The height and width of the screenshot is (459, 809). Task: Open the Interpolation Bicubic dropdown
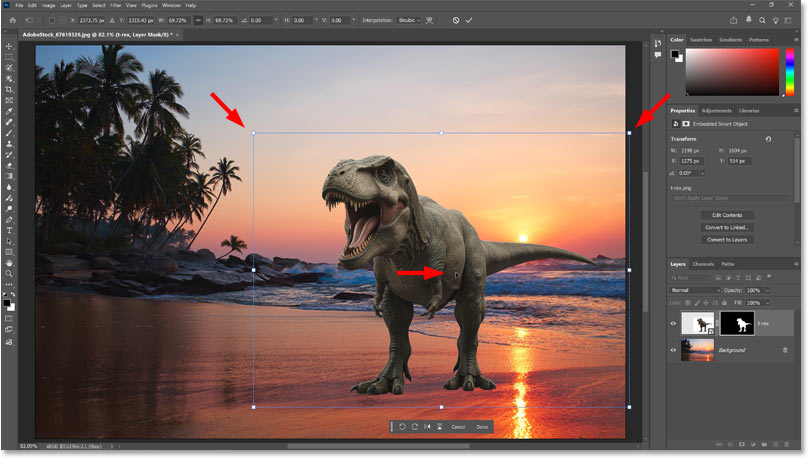point(409,21)
